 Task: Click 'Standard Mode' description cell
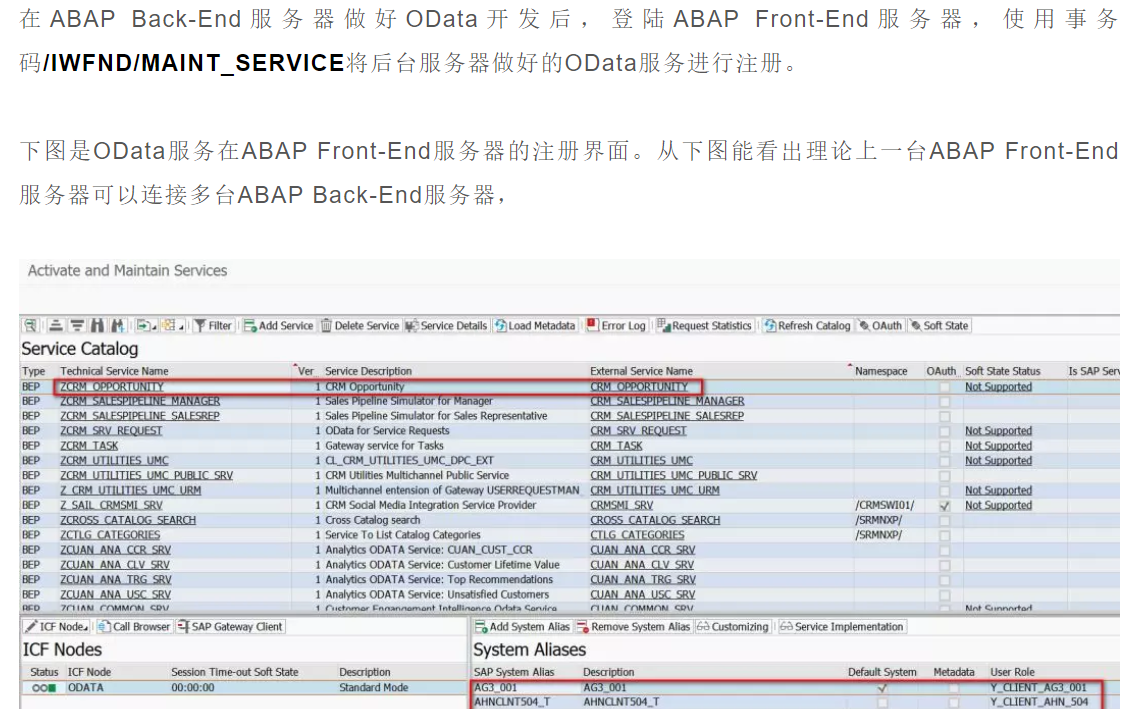pyautogui.click(x=374, y=687)
